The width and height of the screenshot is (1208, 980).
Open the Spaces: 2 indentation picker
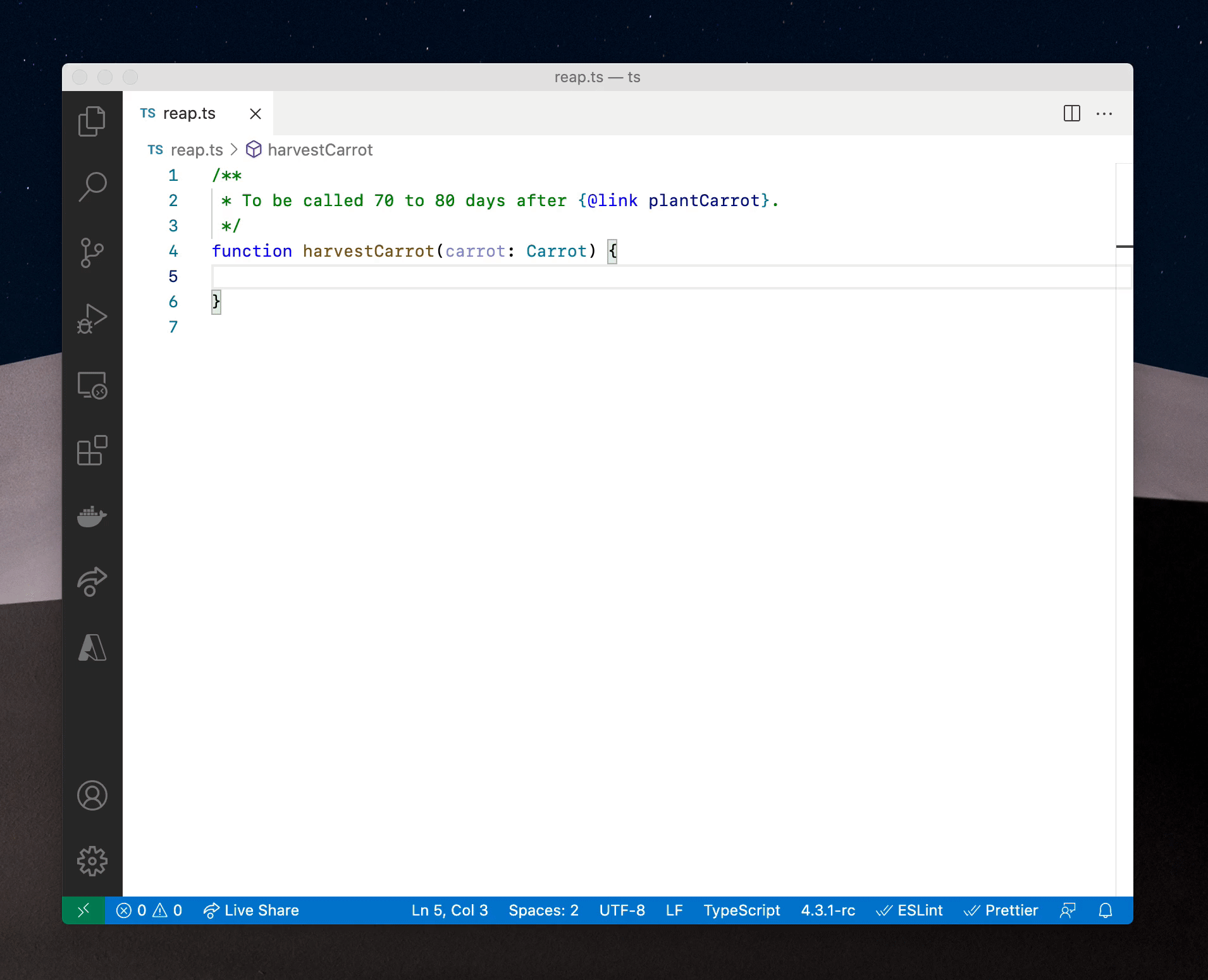(543, 910)
